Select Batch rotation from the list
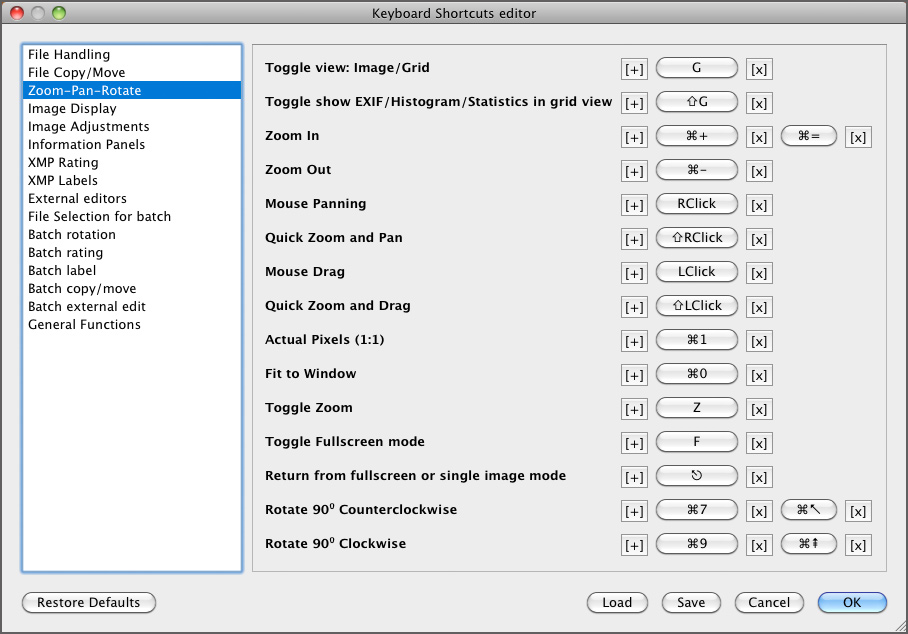The width and height of the screenshot is (908, 634). point(72,234)
